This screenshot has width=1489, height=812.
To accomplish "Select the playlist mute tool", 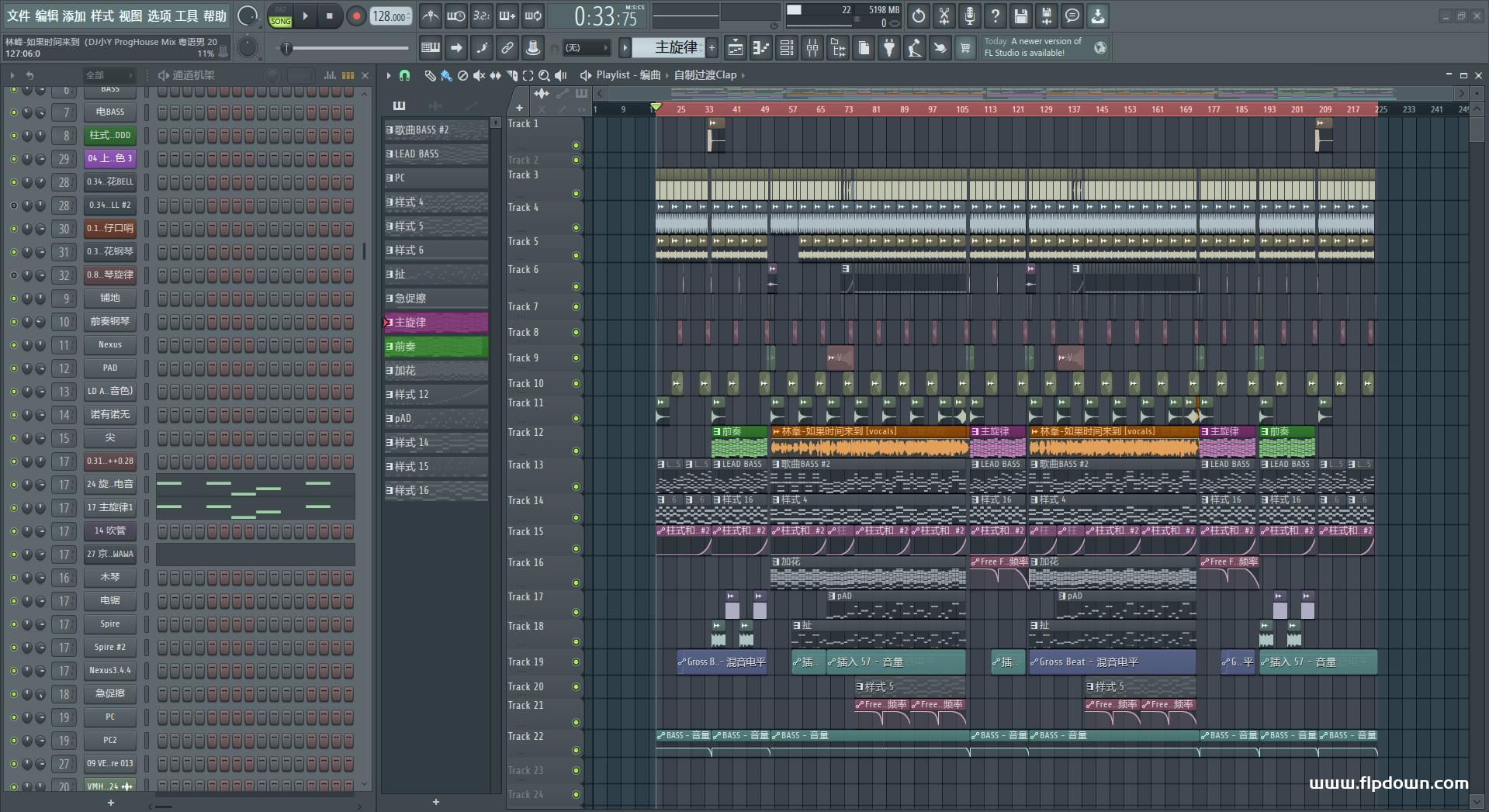I will point(479,75).
